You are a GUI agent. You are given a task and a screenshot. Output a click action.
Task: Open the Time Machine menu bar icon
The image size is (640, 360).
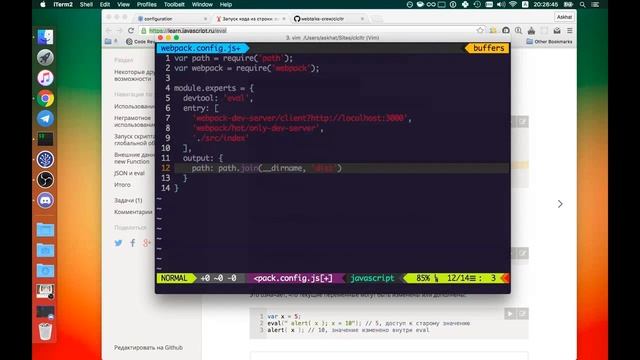(477, 4)
